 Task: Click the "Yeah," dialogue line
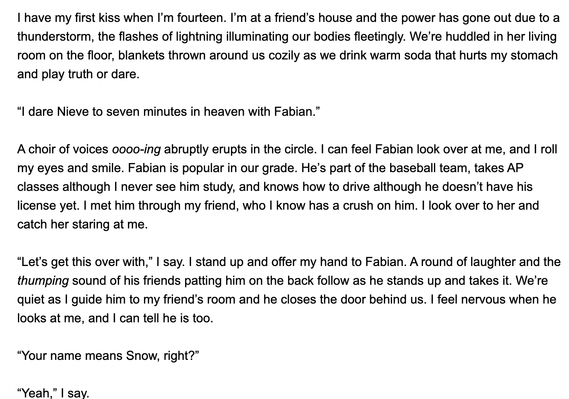pyautogui.click(x=53, y=393)
